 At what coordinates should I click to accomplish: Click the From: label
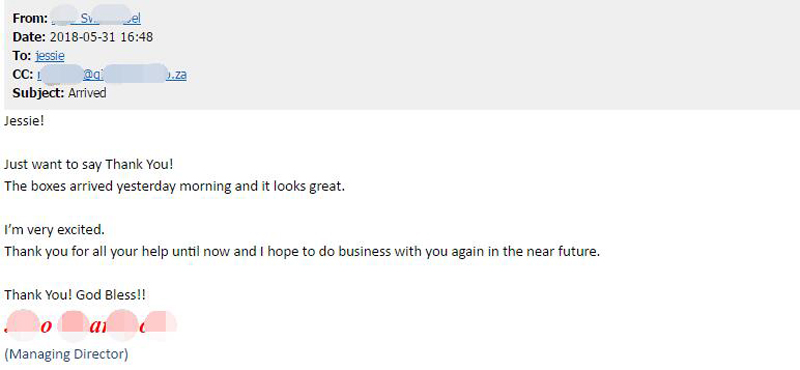point(31,19)
